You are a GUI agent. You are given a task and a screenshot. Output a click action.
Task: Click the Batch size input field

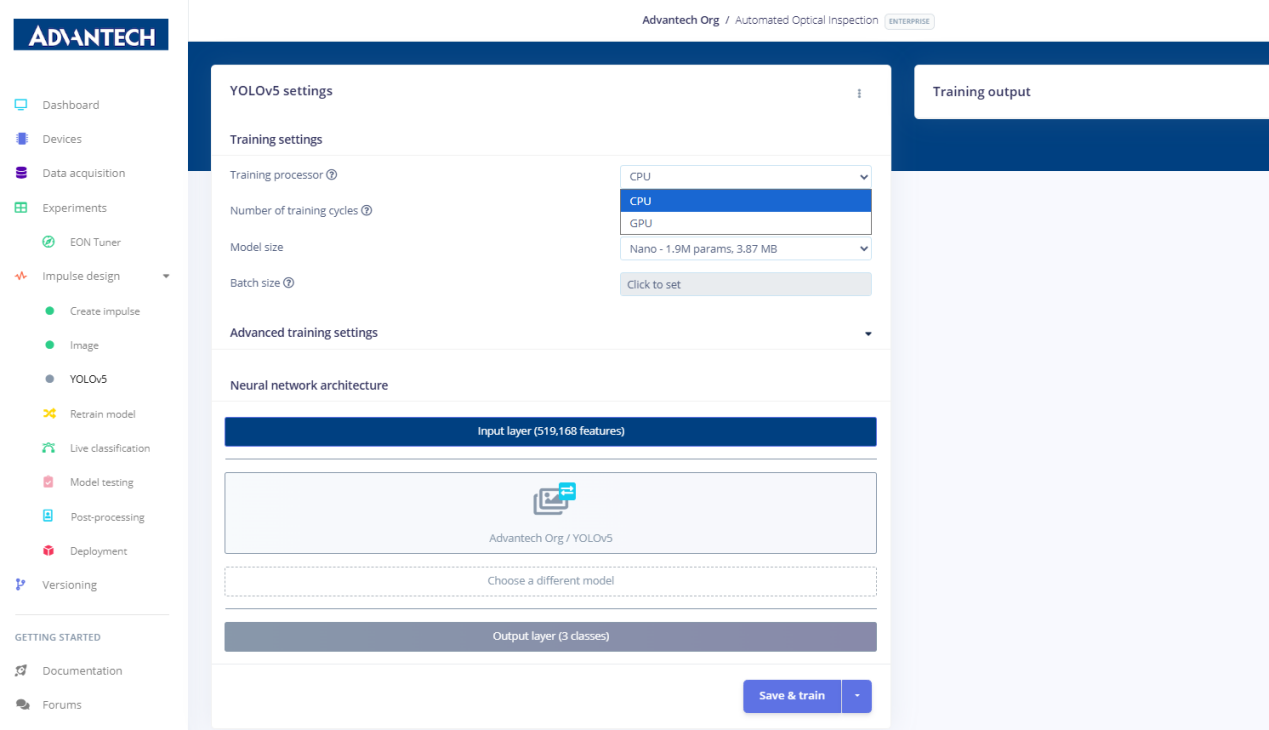(745, 285)
